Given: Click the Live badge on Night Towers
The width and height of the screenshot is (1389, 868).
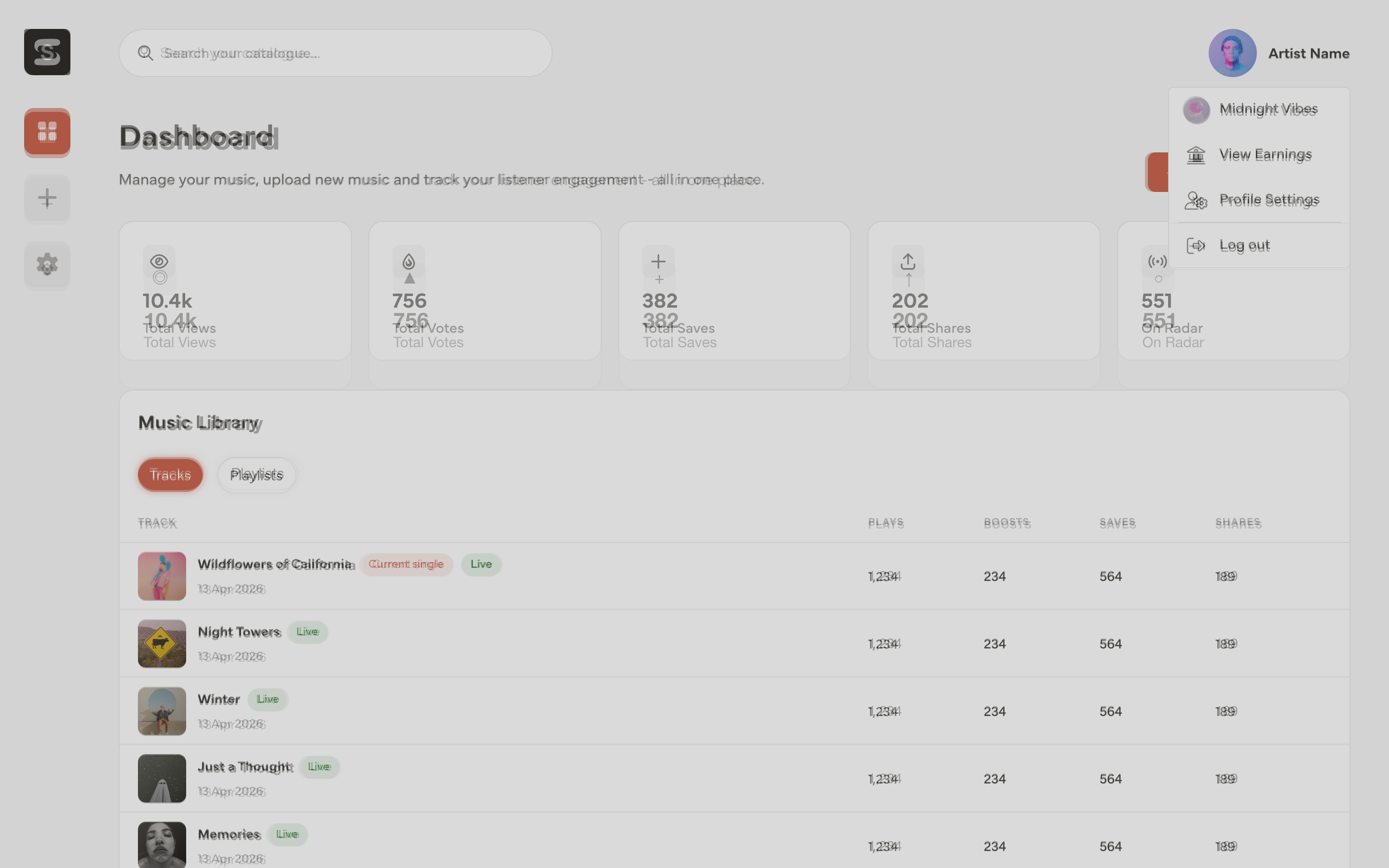Looking at the screenshot, I should point(308,632).
